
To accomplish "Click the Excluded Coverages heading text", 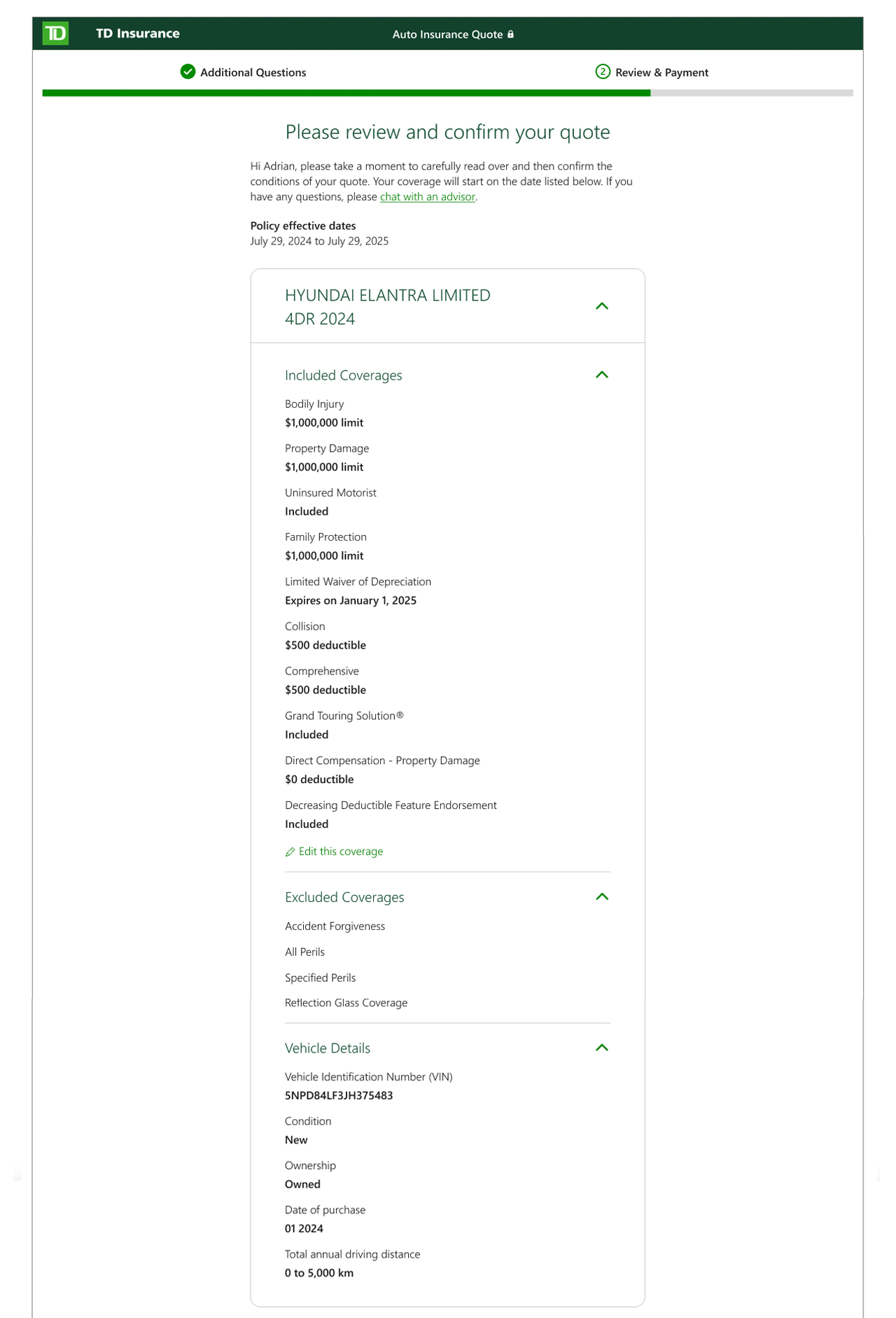I will (344, 897).
